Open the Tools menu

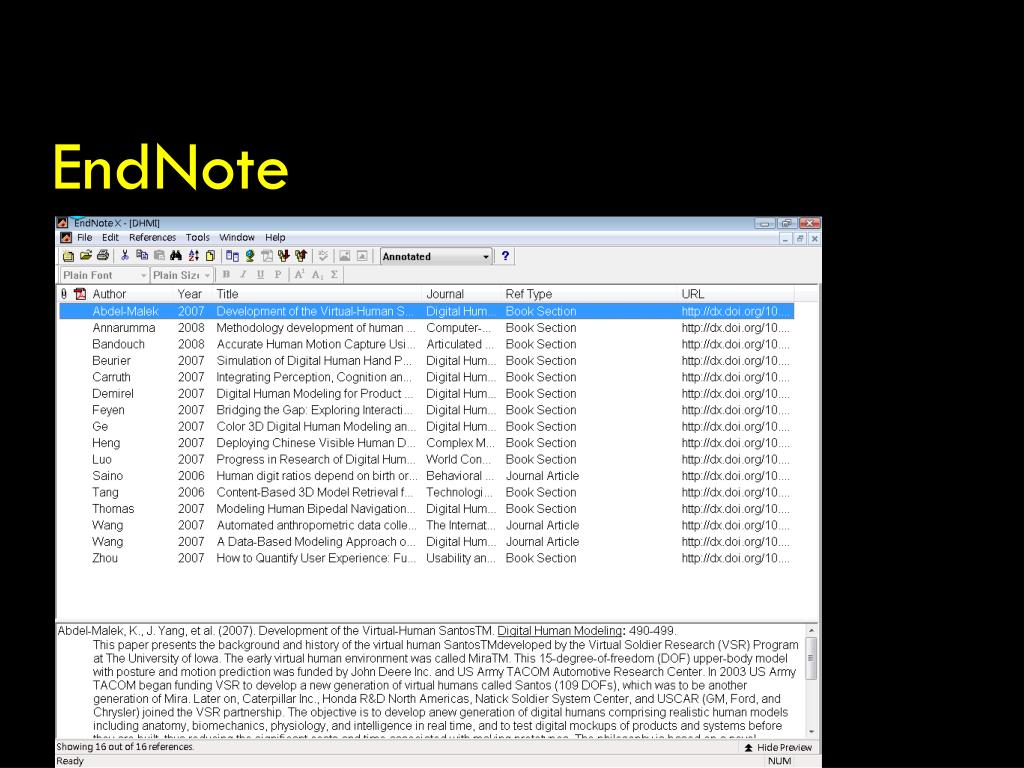pyautogui.click(x=197, y=238)
